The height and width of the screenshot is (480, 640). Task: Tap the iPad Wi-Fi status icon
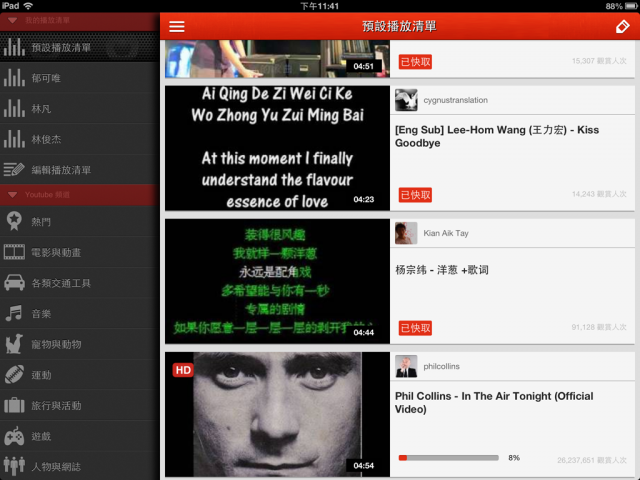(28, 6)
